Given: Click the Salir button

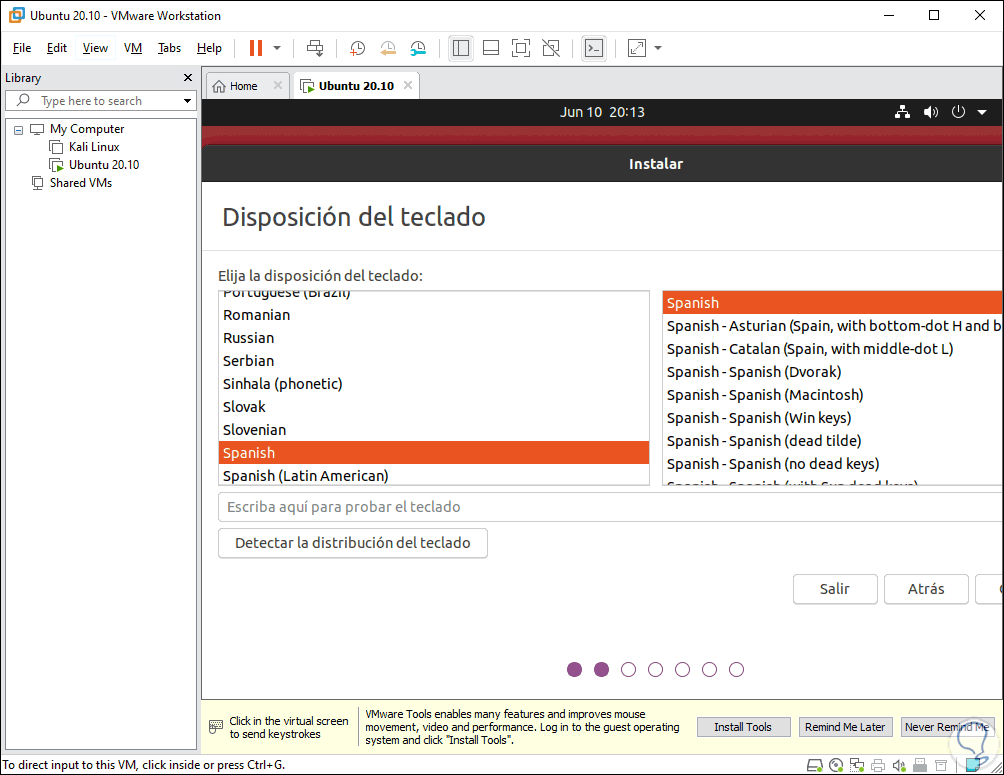Looking at the screenshot, I should coord(835,589).
